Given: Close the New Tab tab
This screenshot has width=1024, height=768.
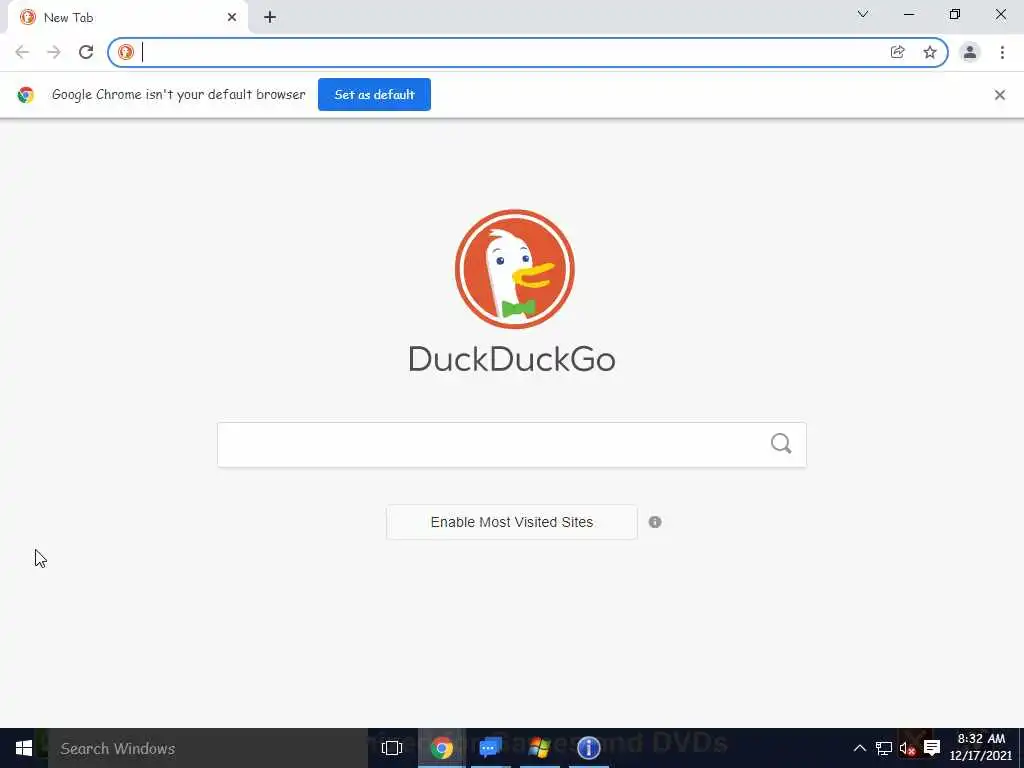Looking at the screenshot, I should click(x=232, y=18).
